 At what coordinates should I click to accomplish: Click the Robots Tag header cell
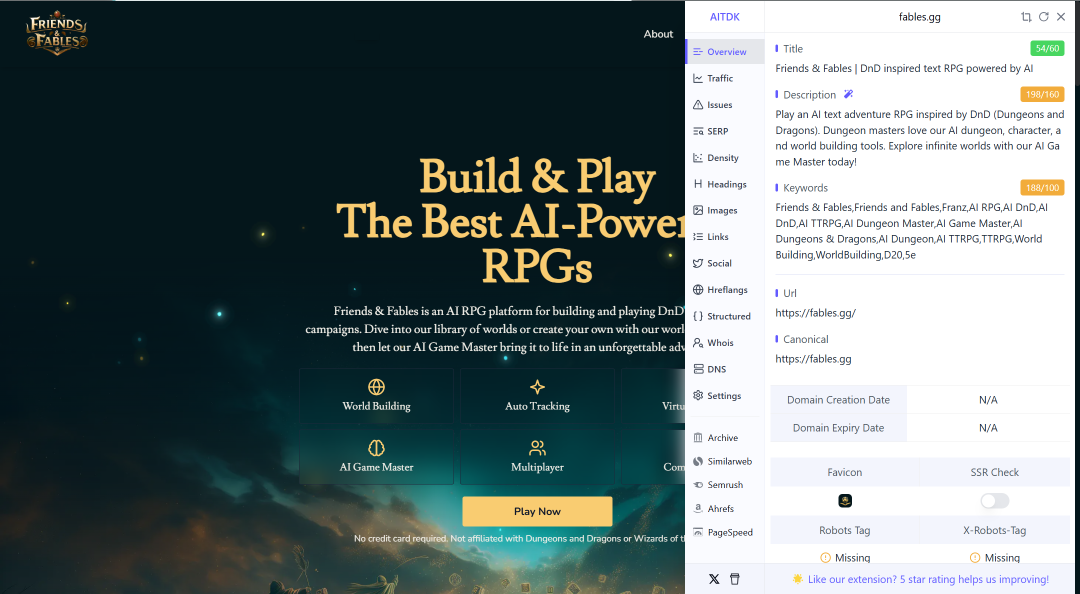coord(844,531)
